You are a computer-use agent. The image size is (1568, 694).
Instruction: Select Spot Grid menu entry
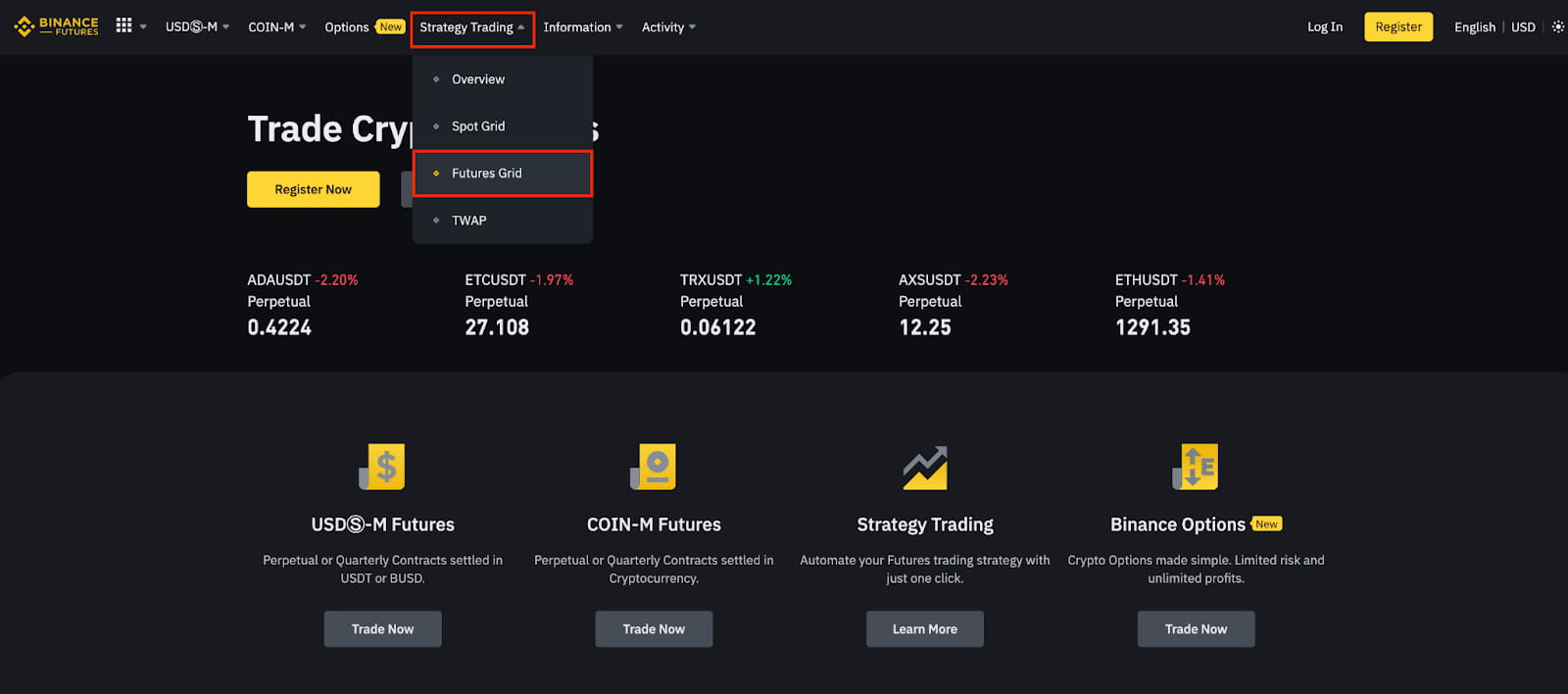coord(503,126)
